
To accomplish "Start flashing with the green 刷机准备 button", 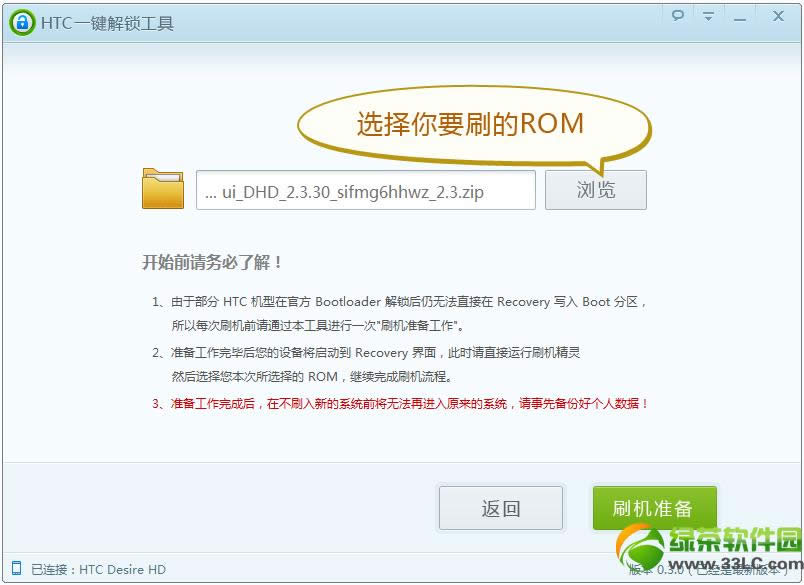I will [654, 508].
